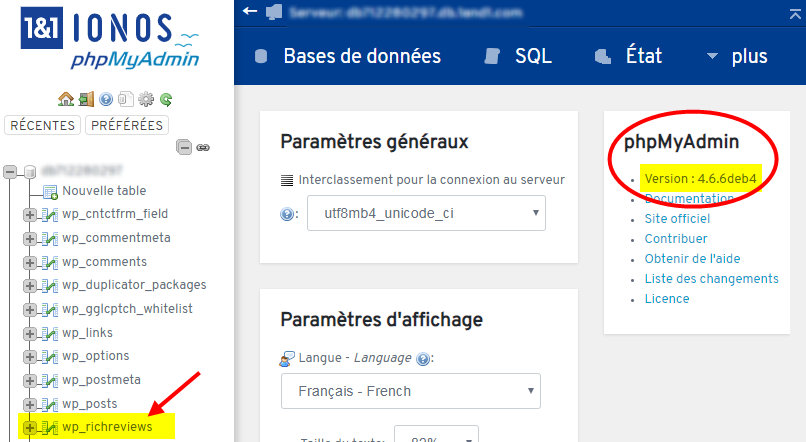Image resolution: width=806 pixels, height=442 pixels.
Task: Click the Nouvelle table icon
Action: 50,192
